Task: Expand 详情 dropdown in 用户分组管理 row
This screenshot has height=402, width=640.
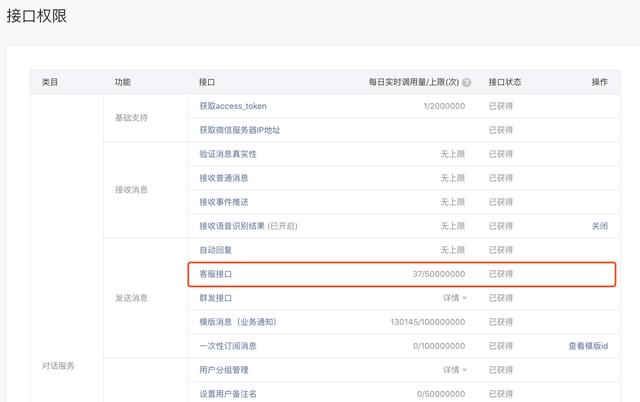Action: (456, 370)
